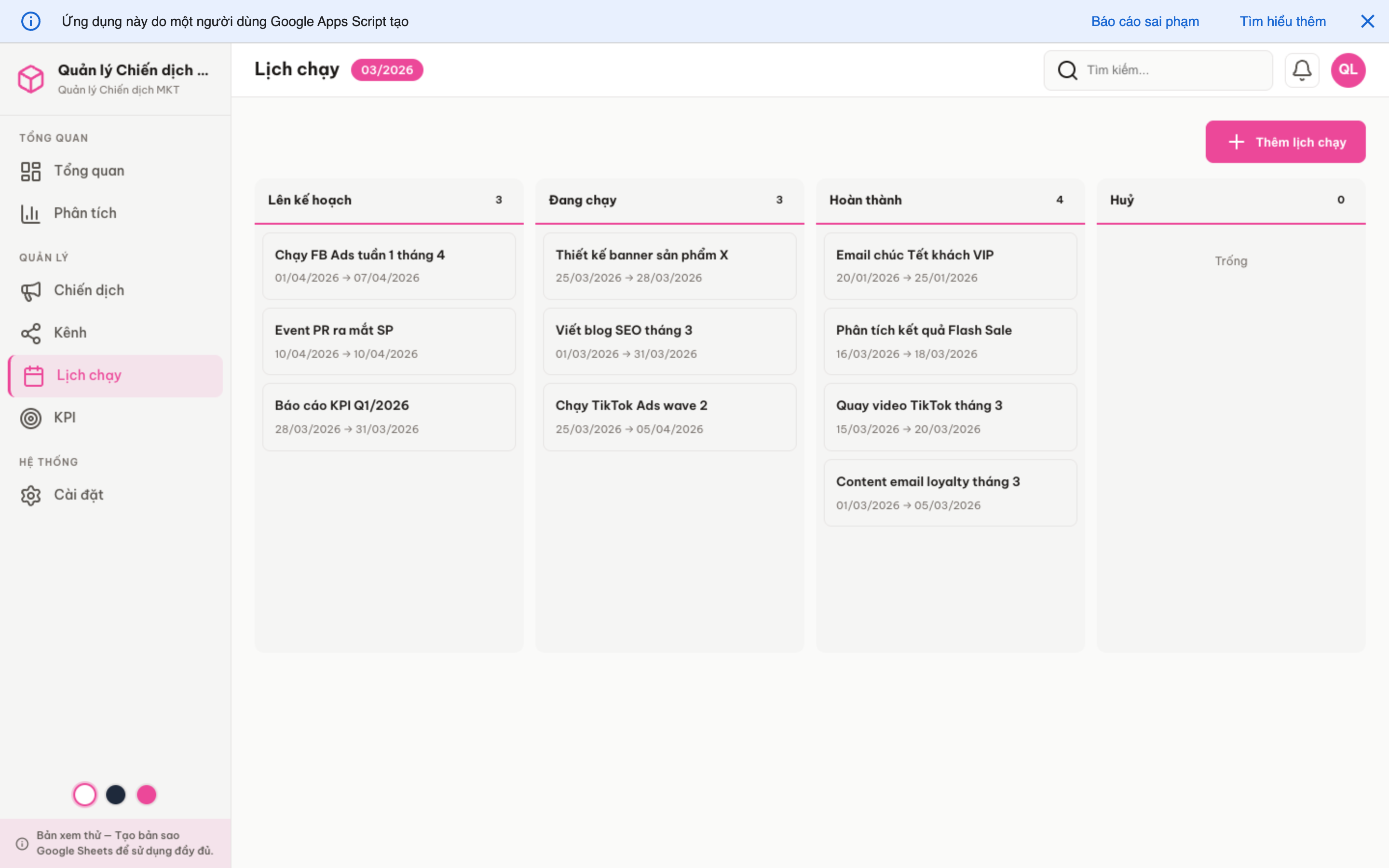Open the Tìm hiểu thêm link
1389x868 pixels.
click(x=1283, y=21)
